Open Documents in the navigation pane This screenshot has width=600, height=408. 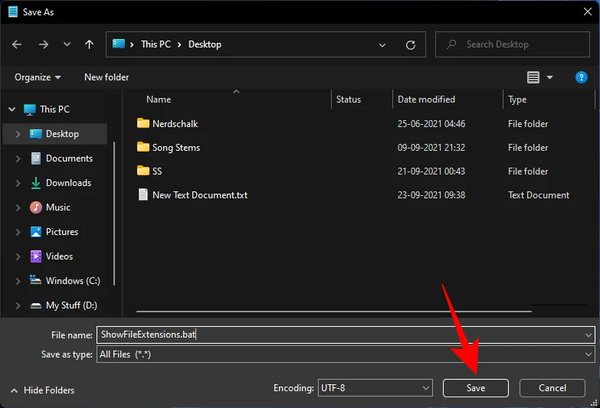[x=69, y=158]
